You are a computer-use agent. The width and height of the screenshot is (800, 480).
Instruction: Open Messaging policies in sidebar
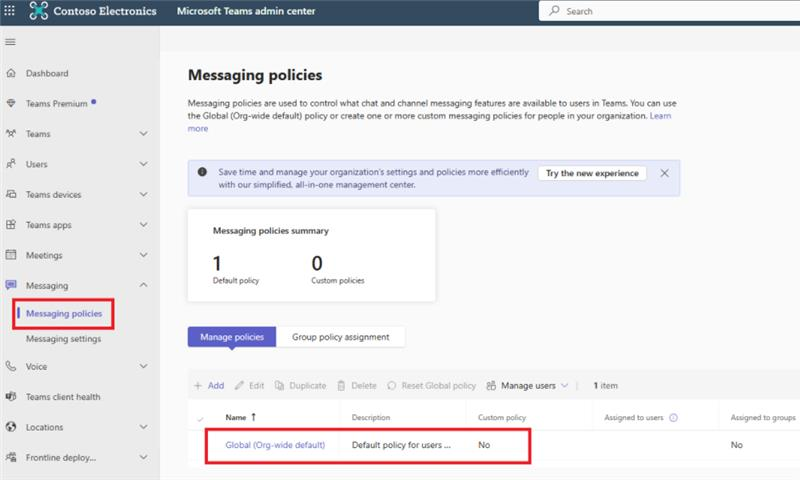coord(64,313)
